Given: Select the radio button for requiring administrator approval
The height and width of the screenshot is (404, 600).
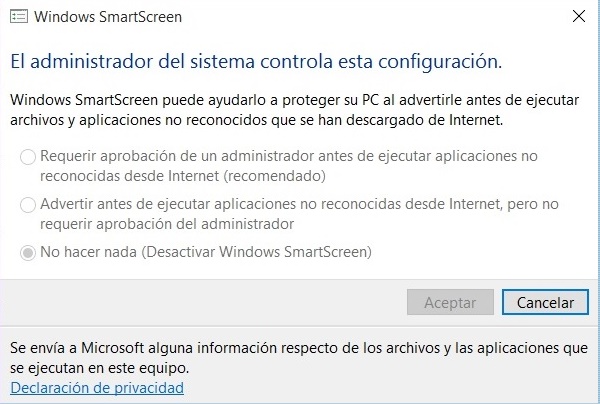Looking at the screenshot, I should pos(26,157).
